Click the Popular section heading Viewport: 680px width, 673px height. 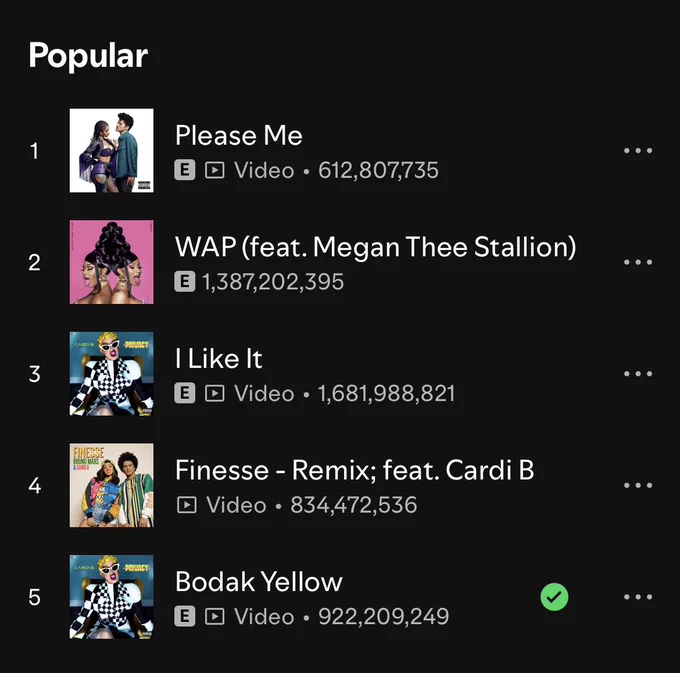(x=88, y=56)
